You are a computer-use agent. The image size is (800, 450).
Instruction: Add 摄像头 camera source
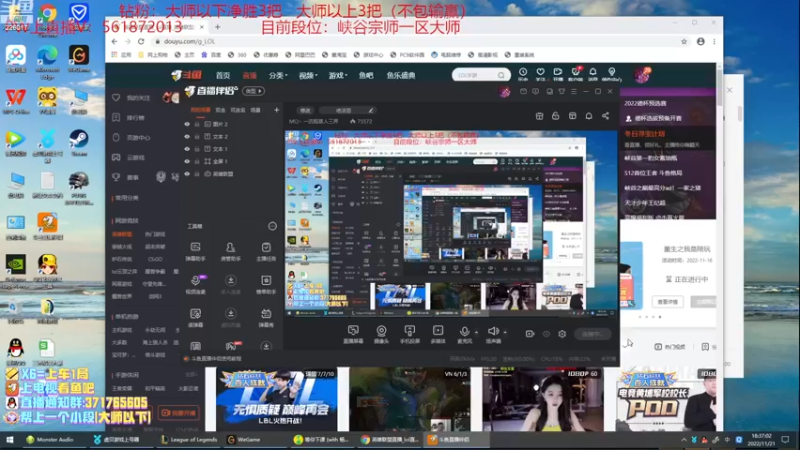click(381, 334)
